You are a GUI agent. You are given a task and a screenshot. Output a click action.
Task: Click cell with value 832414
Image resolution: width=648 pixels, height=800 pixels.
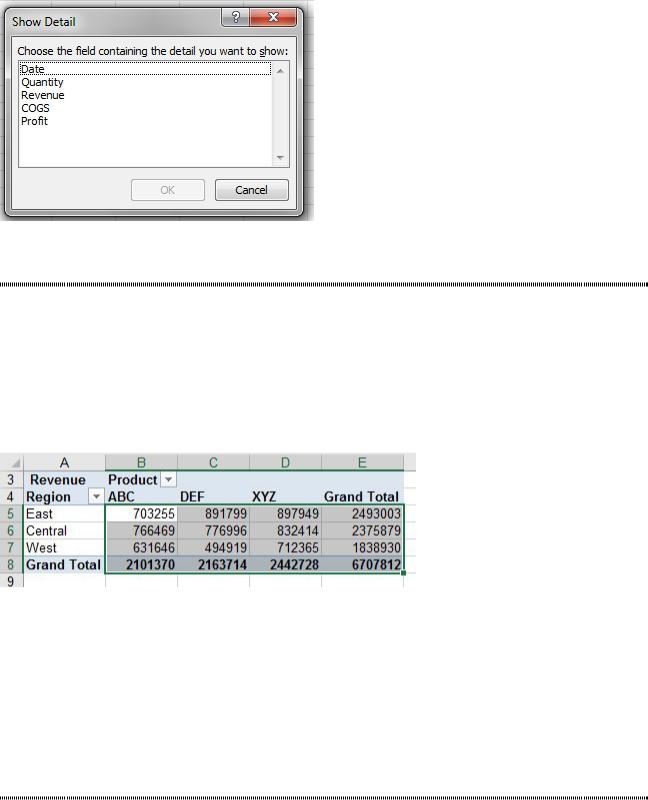(285, 531)
